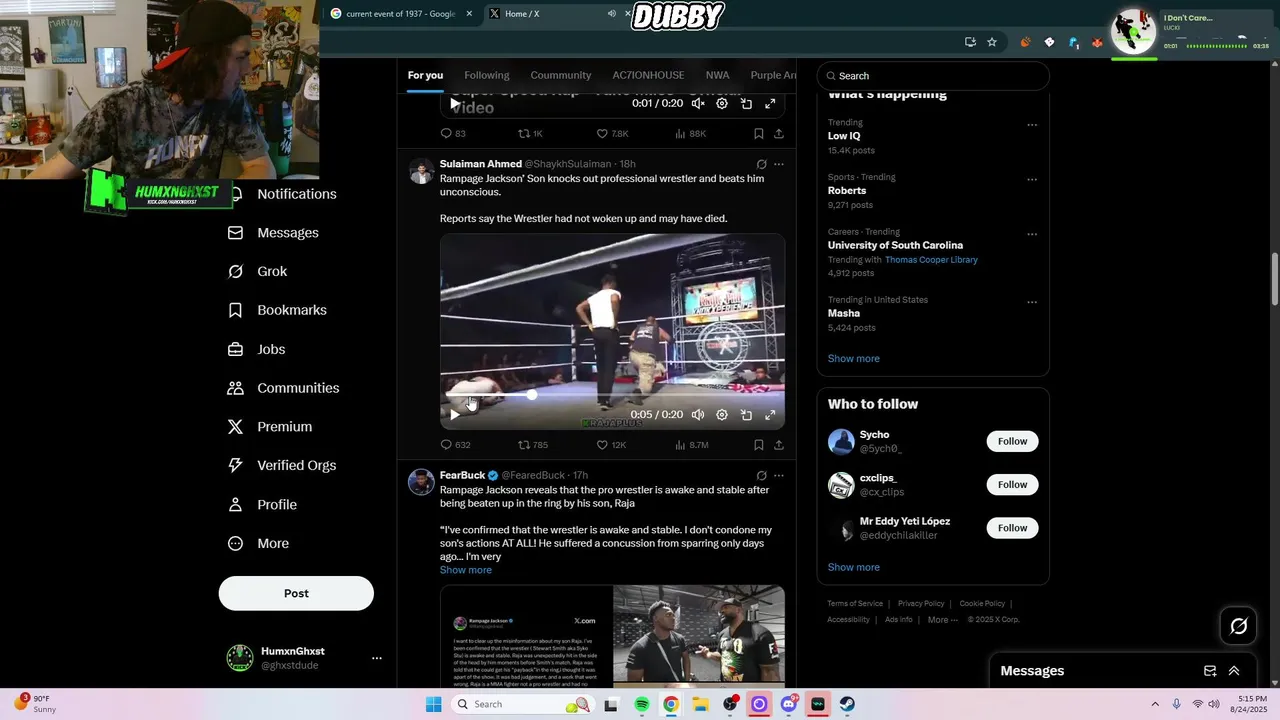Repost Sulaiman Ahmed's post with 785 reposts
This screenshot has width=1280, height=720.
[533, 445]
